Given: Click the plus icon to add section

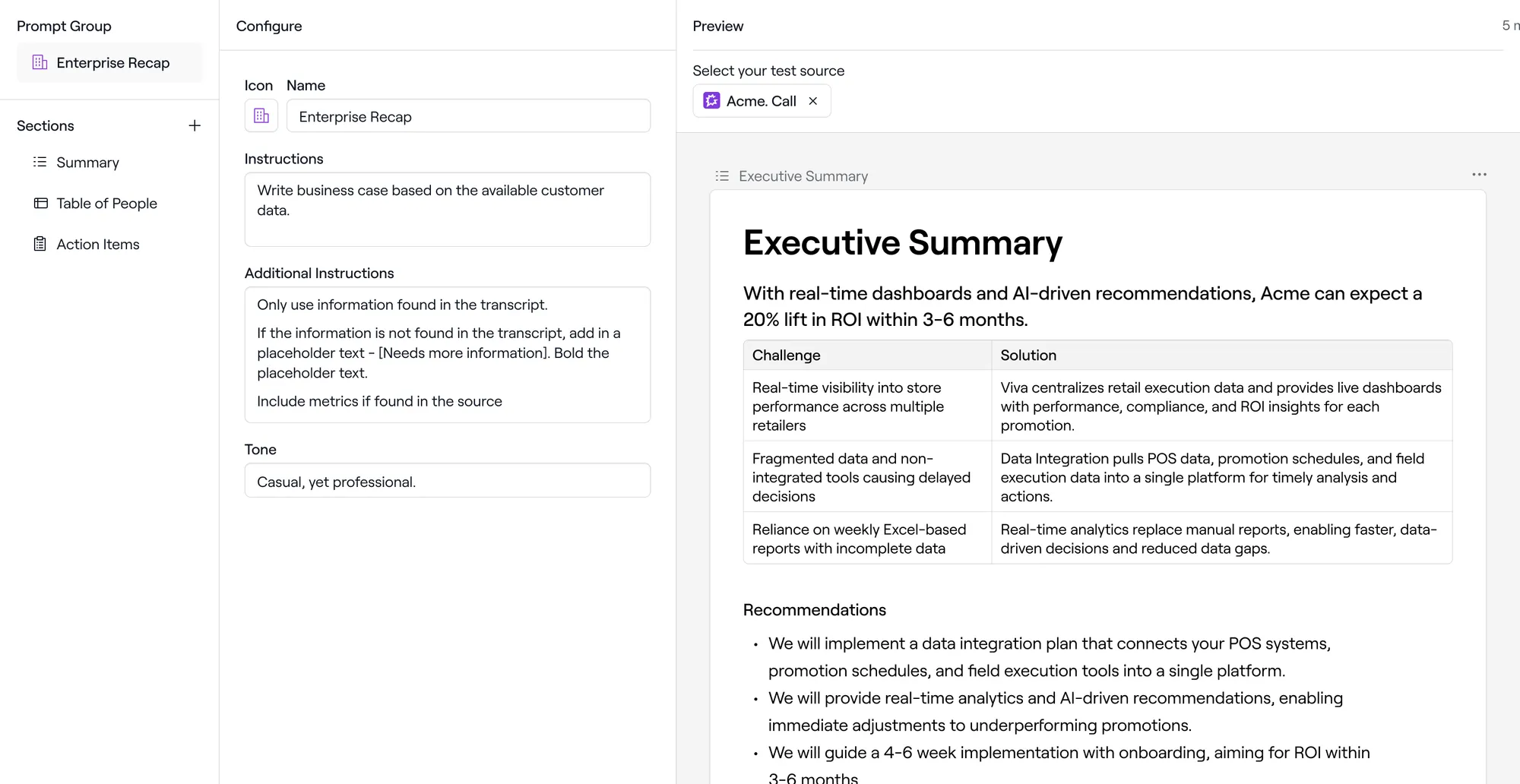Looking at the screenshot, I should 195,125.
